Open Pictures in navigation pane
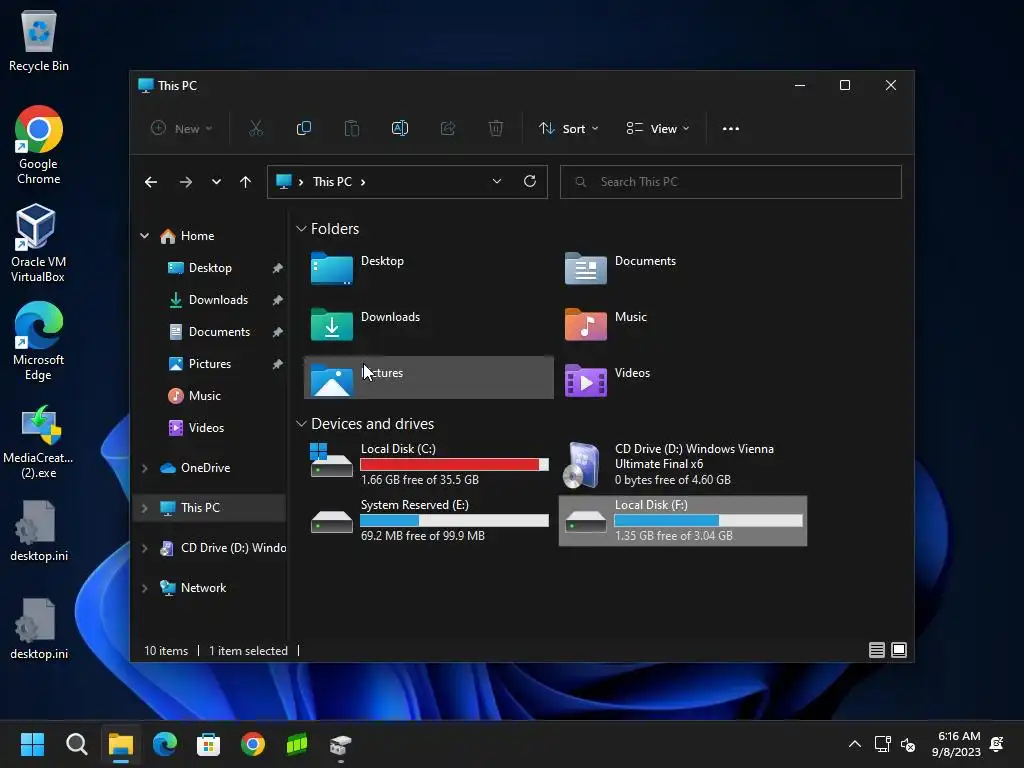1024x768 pixels. [210, 364]
